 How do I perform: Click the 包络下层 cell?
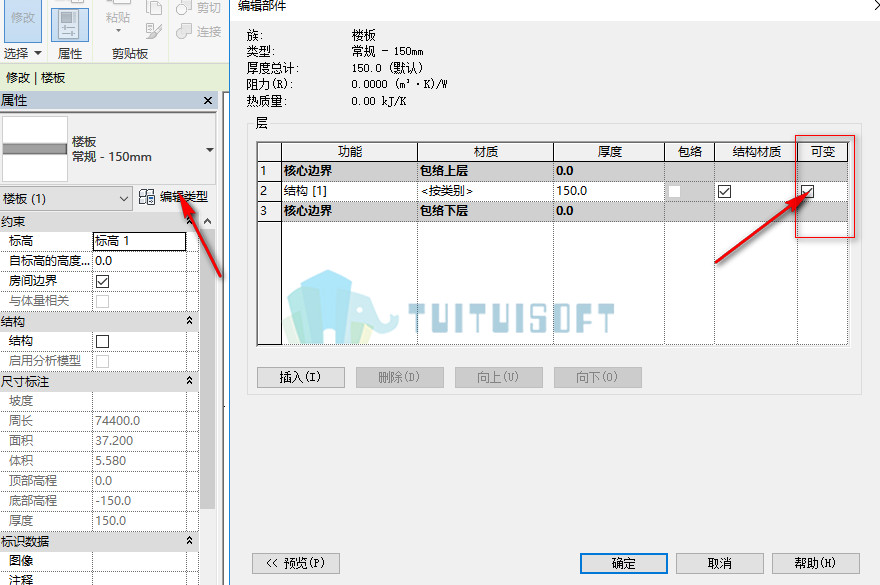(485, 211)
